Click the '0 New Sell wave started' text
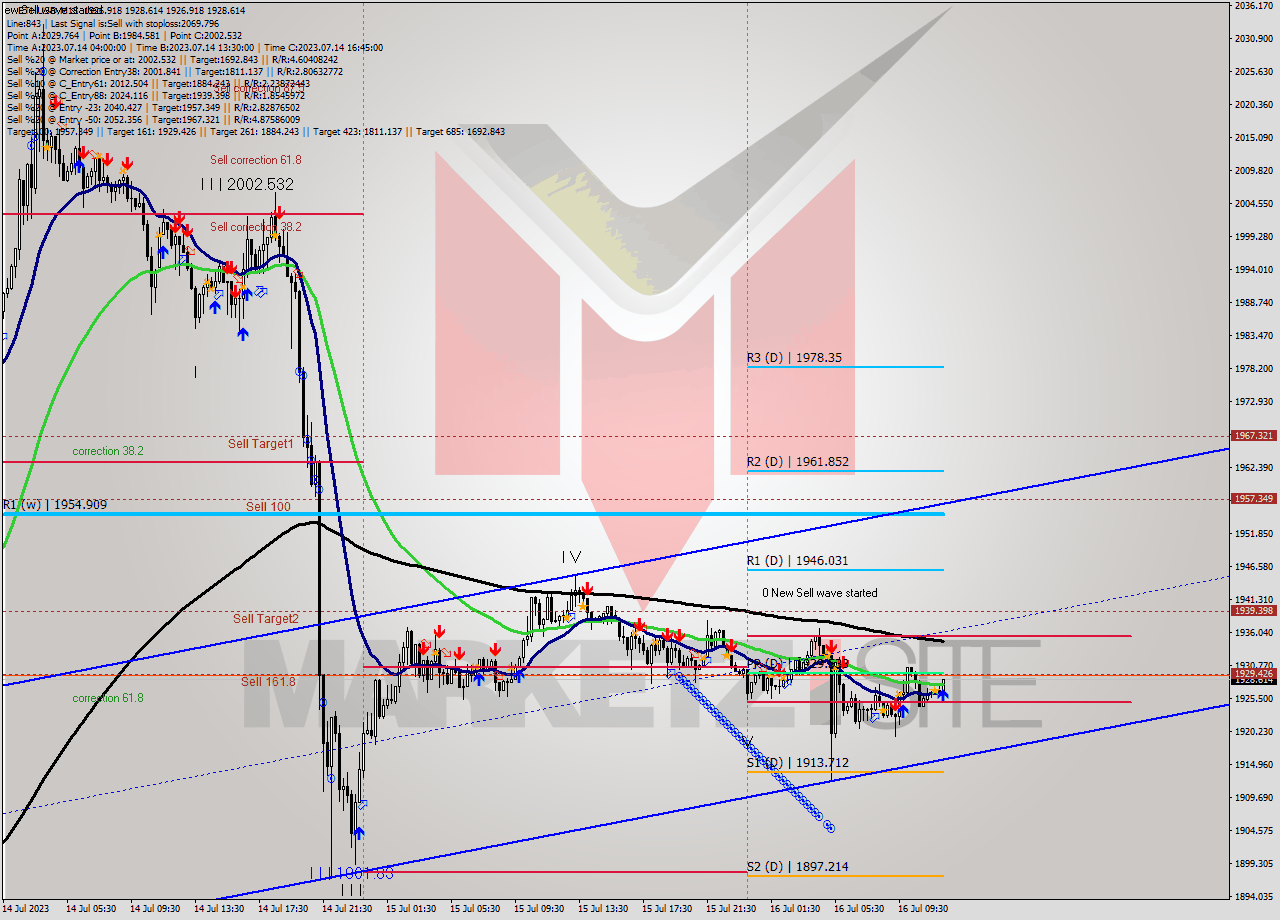 click(820, 593)
